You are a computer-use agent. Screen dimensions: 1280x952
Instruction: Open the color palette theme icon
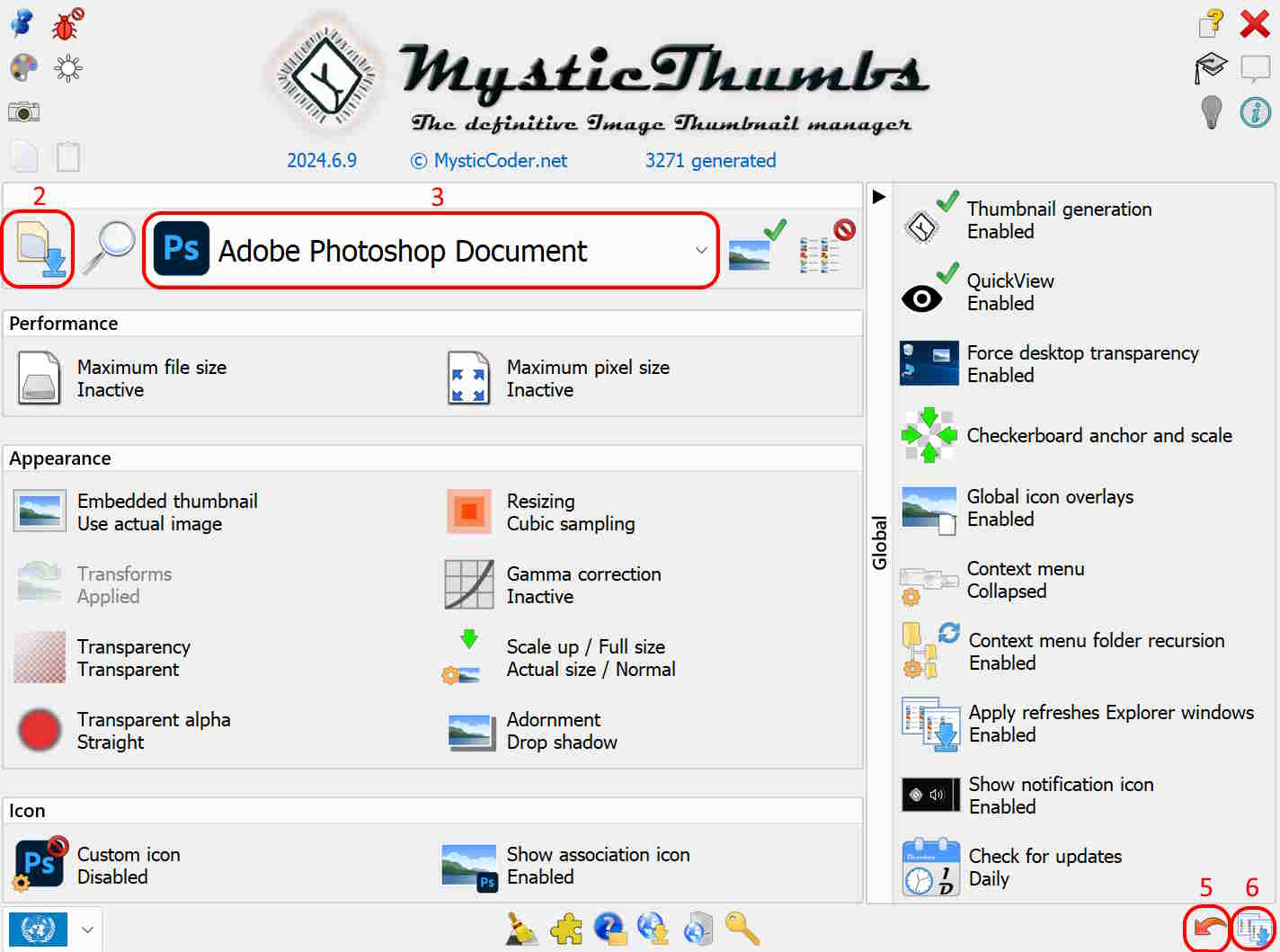(x=23, y=68)
